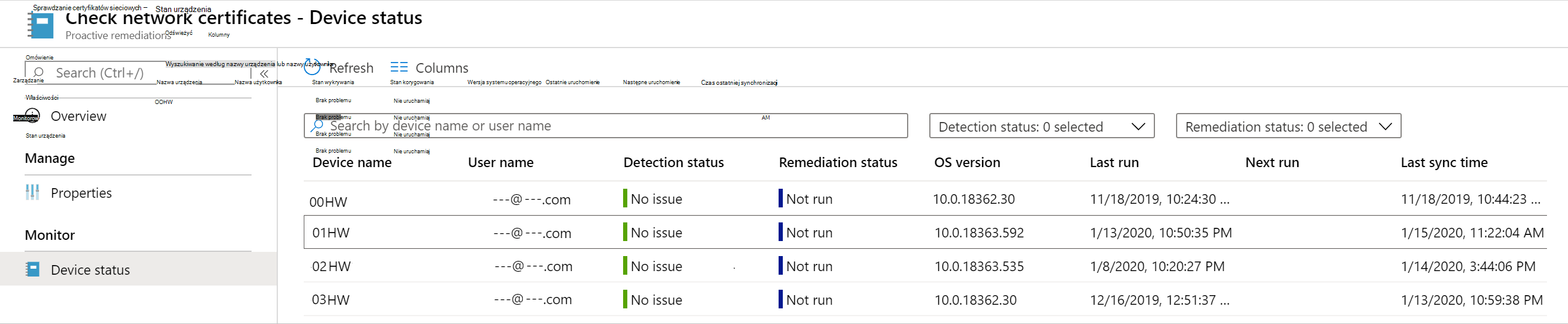Click the Properties bars icon

(32, 192)
